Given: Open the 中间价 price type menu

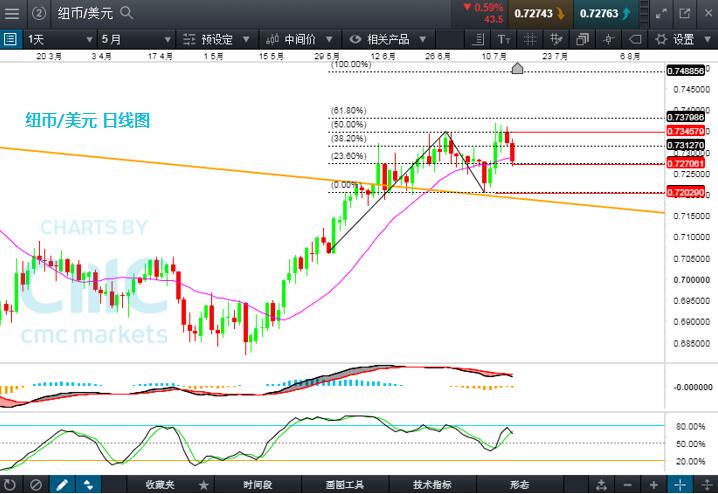Looking at the screenshot, I should click(298, 39).
